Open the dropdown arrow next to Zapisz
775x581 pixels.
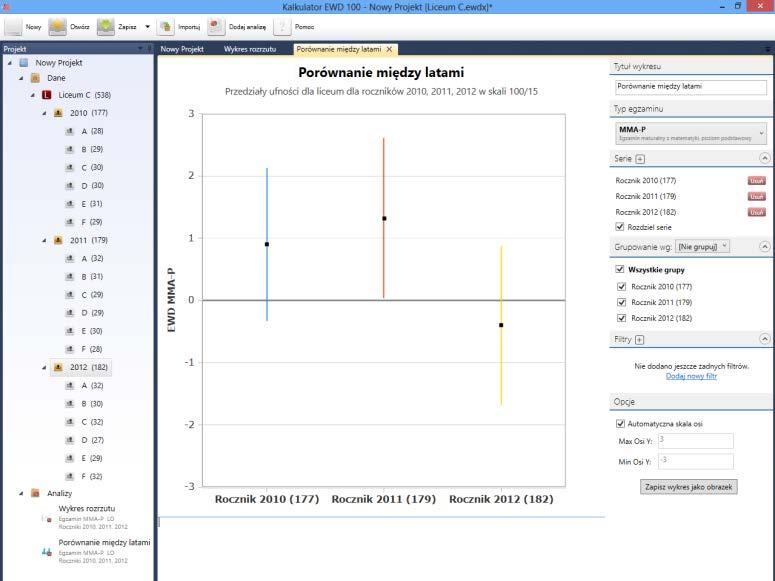point(147,27)
